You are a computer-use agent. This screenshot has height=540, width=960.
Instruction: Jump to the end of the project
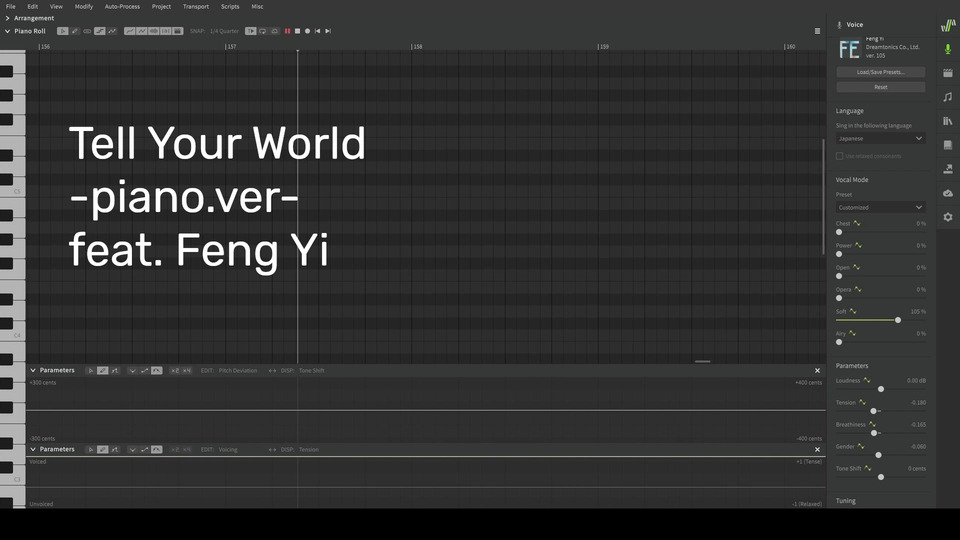click(x=328, y=31)
